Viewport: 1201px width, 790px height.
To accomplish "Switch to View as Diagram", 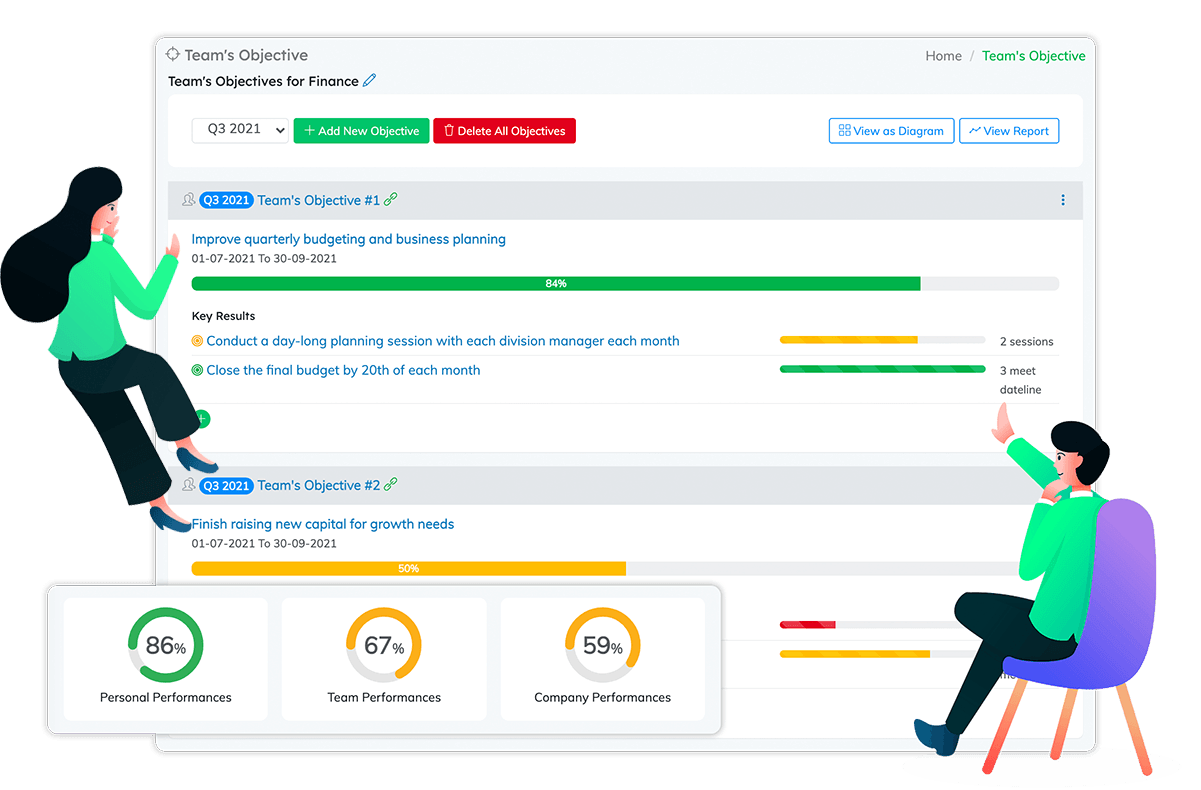I will click(x=890, y=131).
